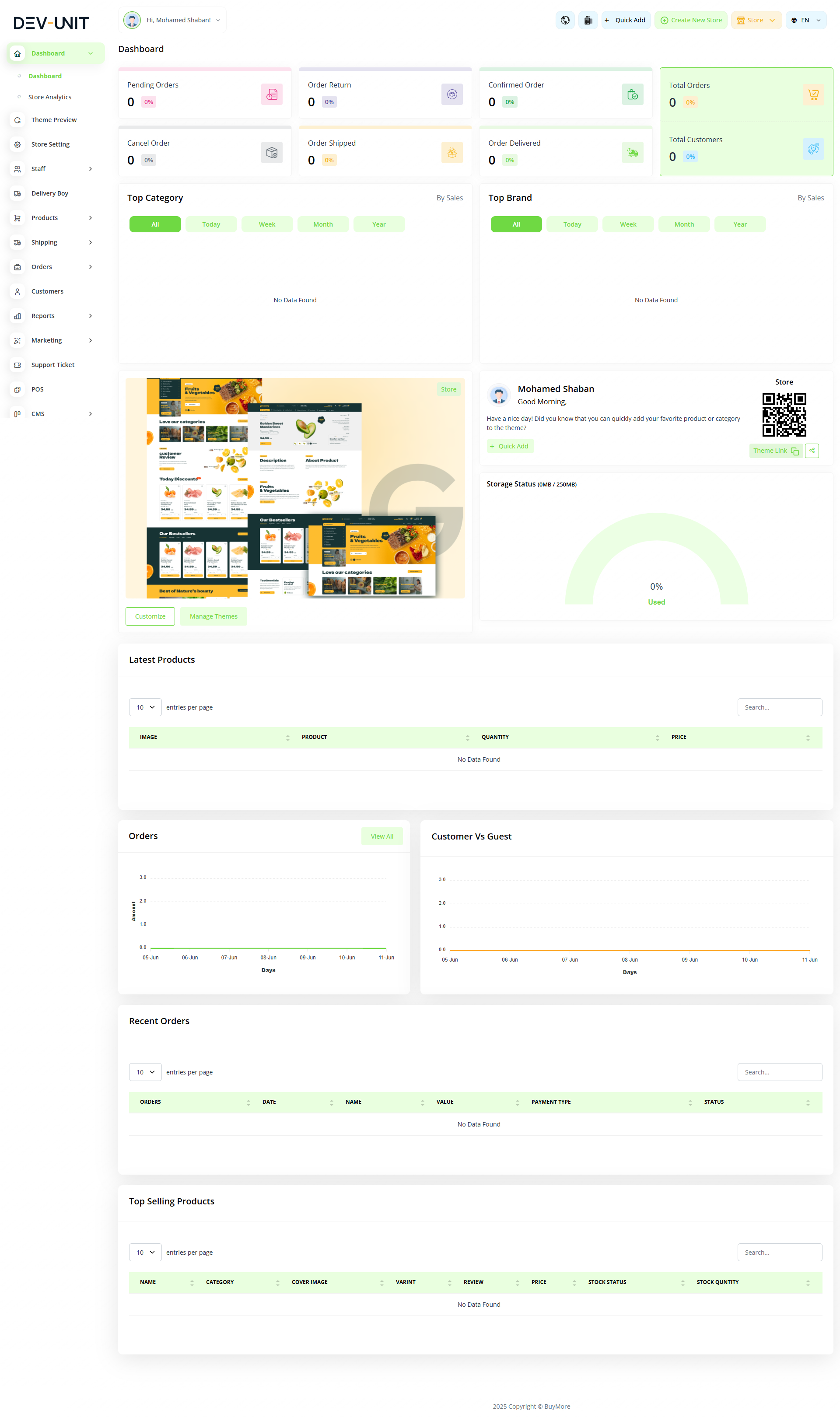Select the Month filter in Top Brand
The width and height of the screenshot is (840, 1417).
click(684, 224)
